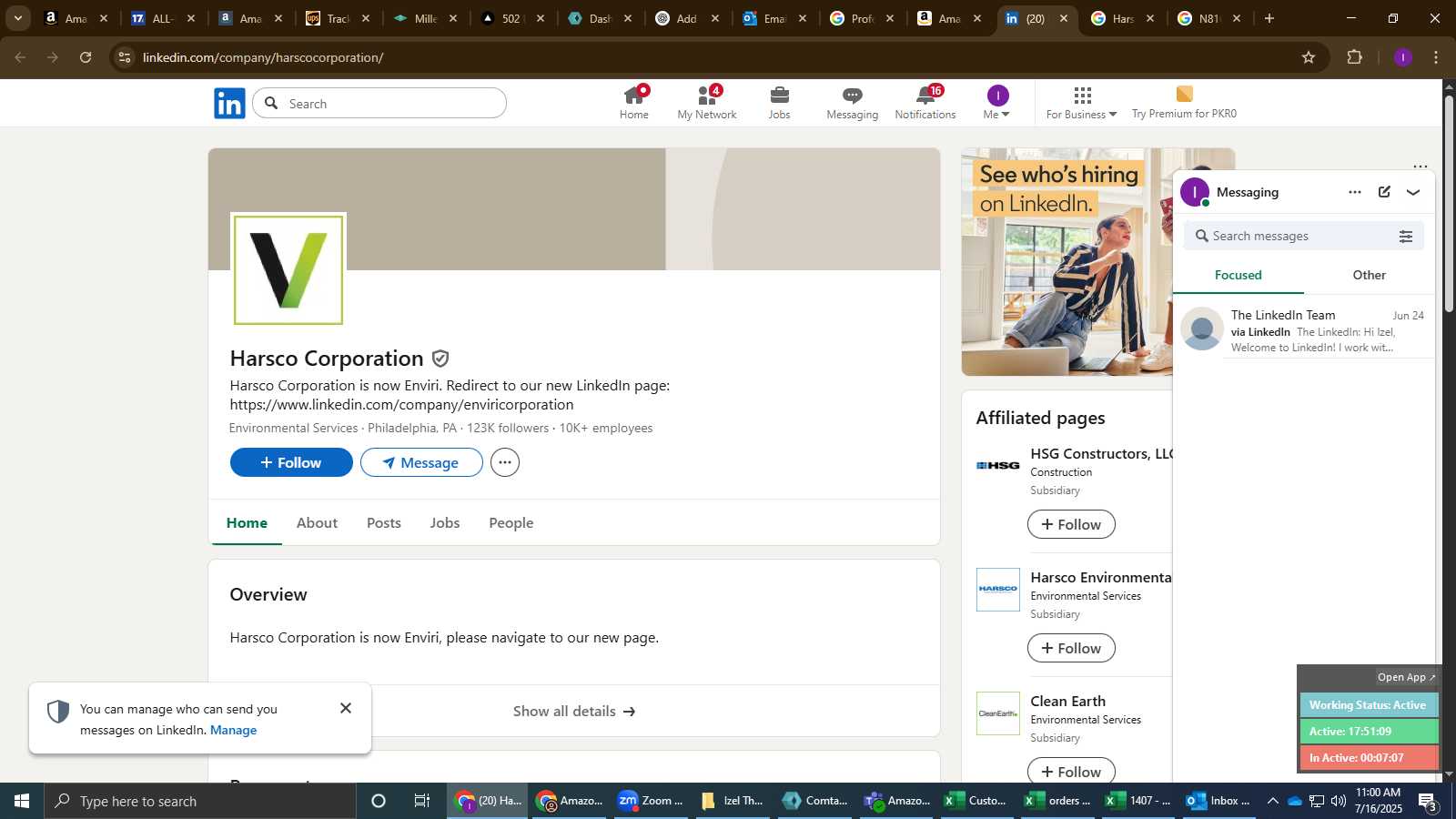Click Show all details
This screenshot has height=819, width=1456.
pyautogui.click(x=574, y=712)
